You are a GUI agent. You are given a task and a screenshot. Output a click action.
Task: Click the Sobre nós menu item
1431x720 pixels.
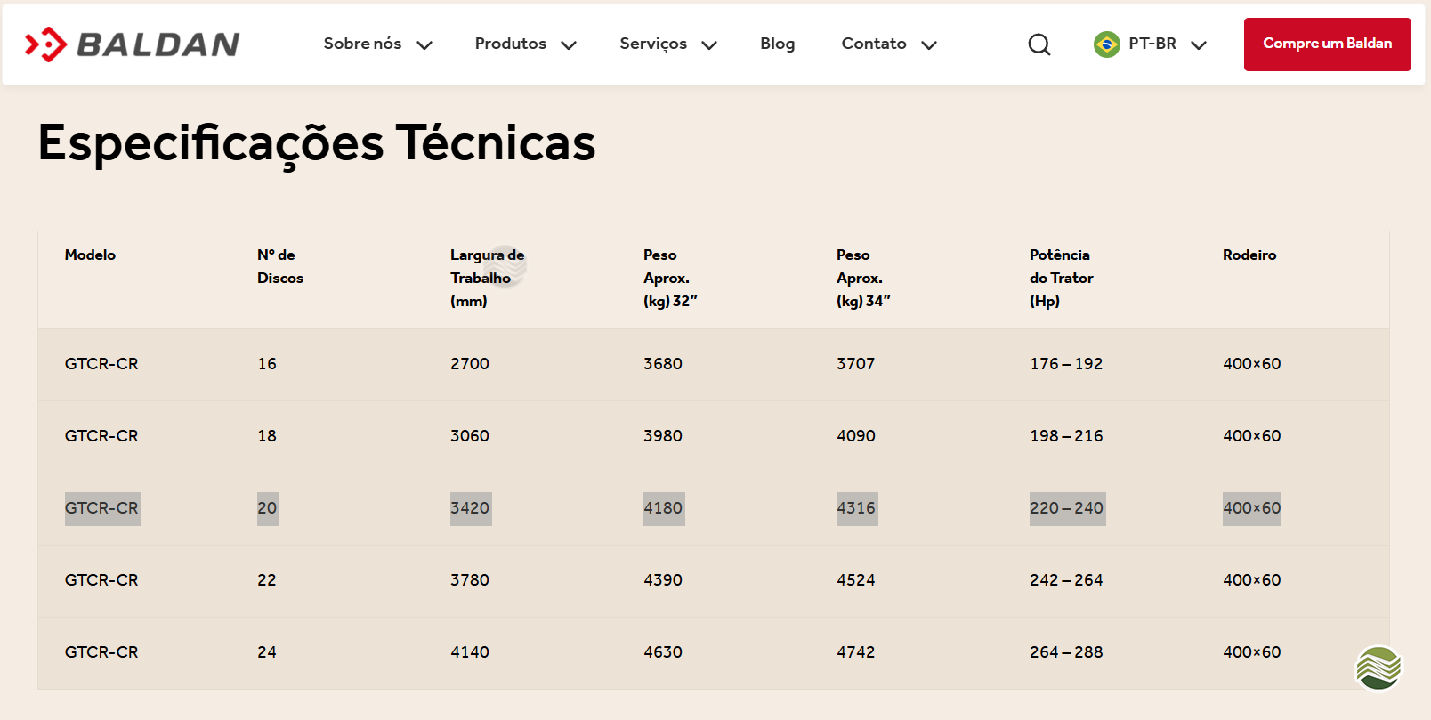click(x=362, y=44)
